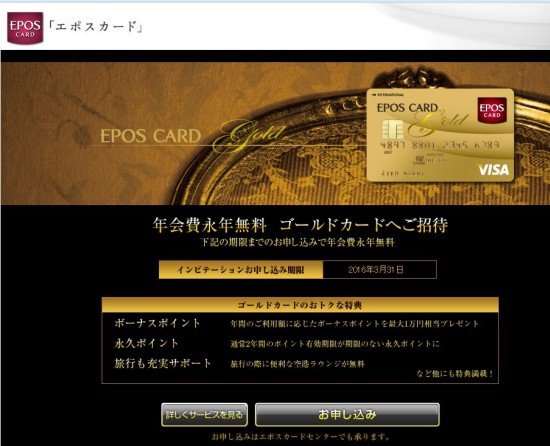Click the エポスカードセンターでも承ります footer note
Screen dimensions: 550x446
pyautogui.click(x=301, y=437)
